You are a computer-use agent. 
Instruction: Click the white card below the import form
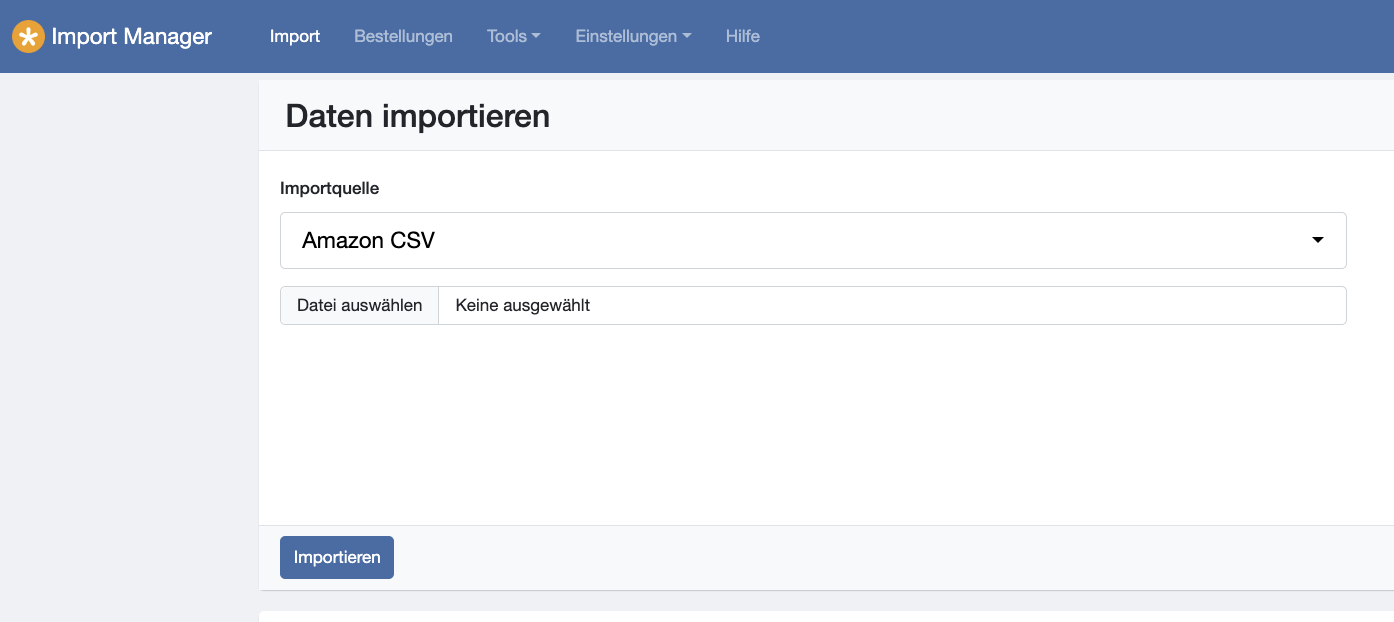826,616
